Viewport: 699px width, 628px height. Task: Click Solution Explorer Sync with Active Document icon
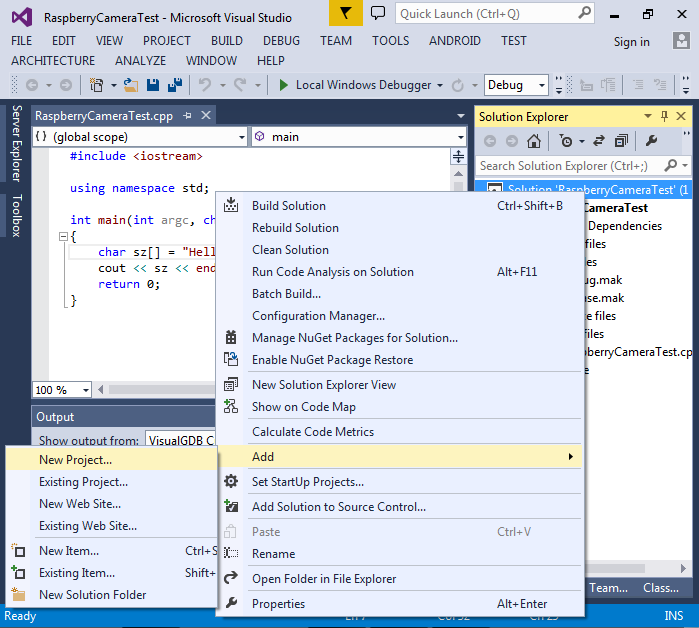(x=599, y=141)
